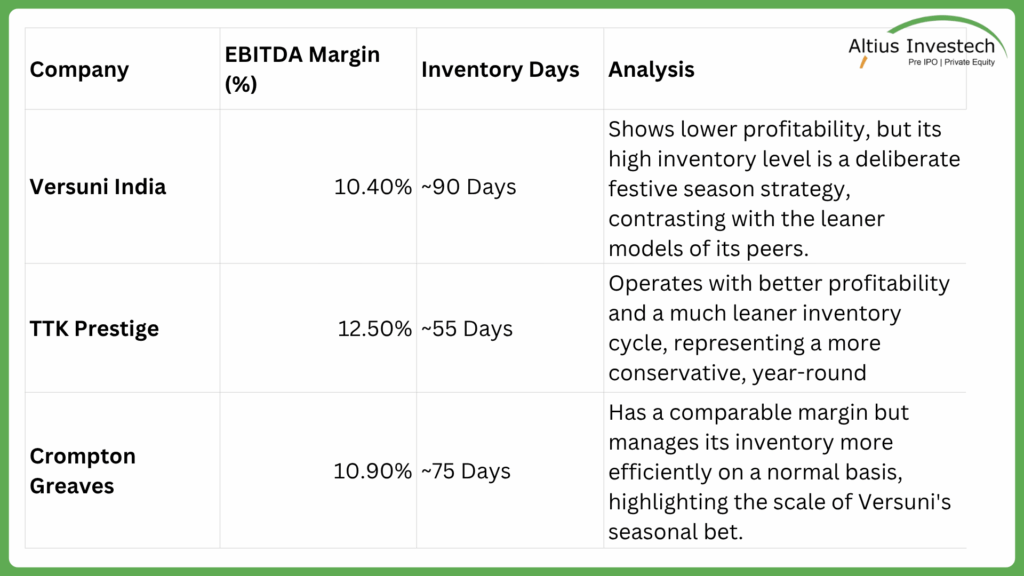The image size is (1024, 576).
Task: Choose the Analysis column header
Action: [651, 70]
